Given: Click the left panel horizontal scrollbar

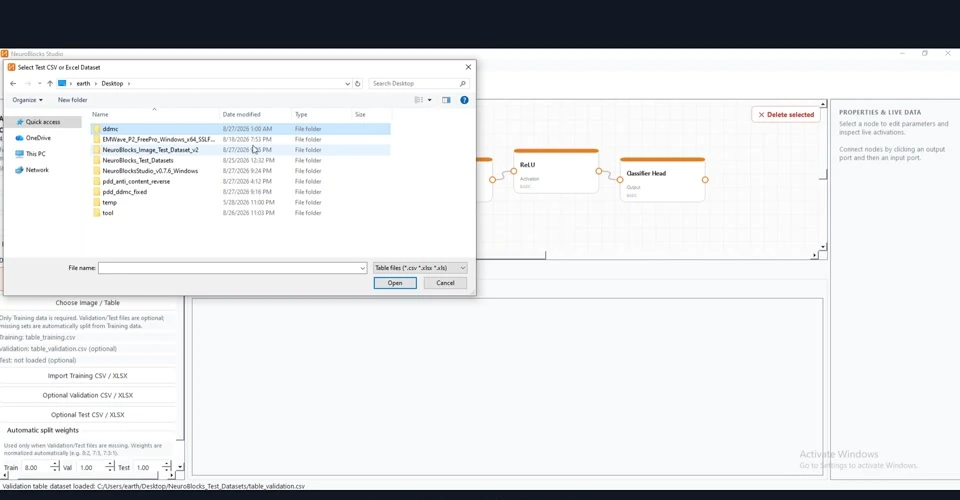Looking at the screenshot, I should (88, 475).
